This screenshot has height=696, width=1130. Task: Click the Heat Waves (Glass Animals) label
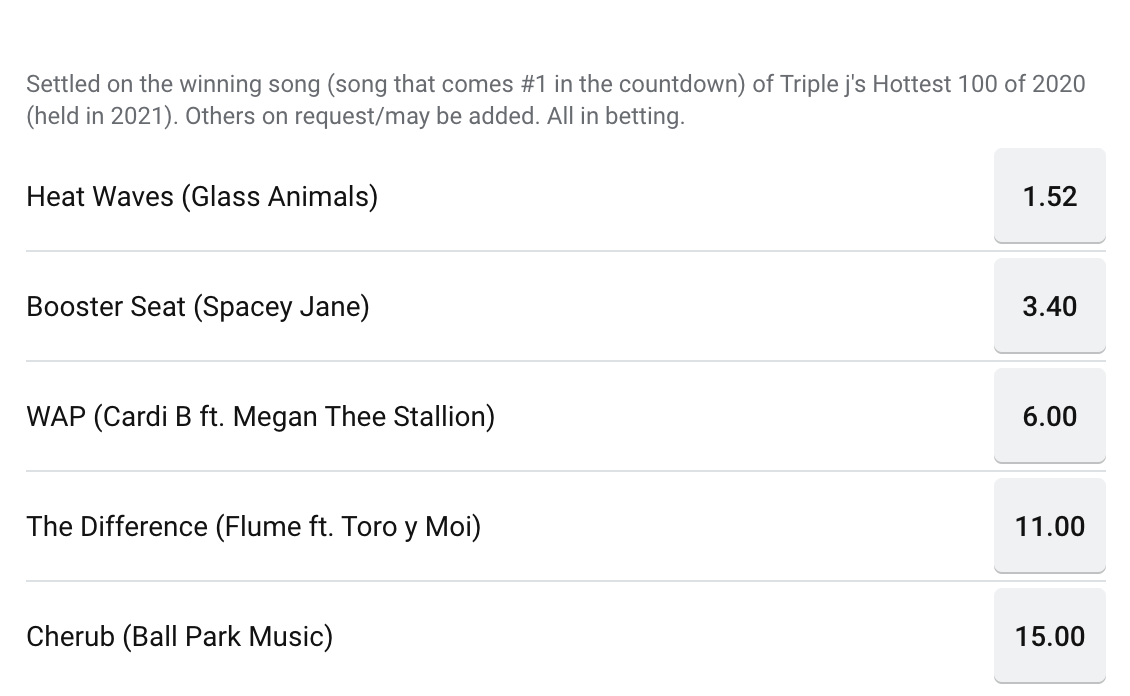point(202,197)
